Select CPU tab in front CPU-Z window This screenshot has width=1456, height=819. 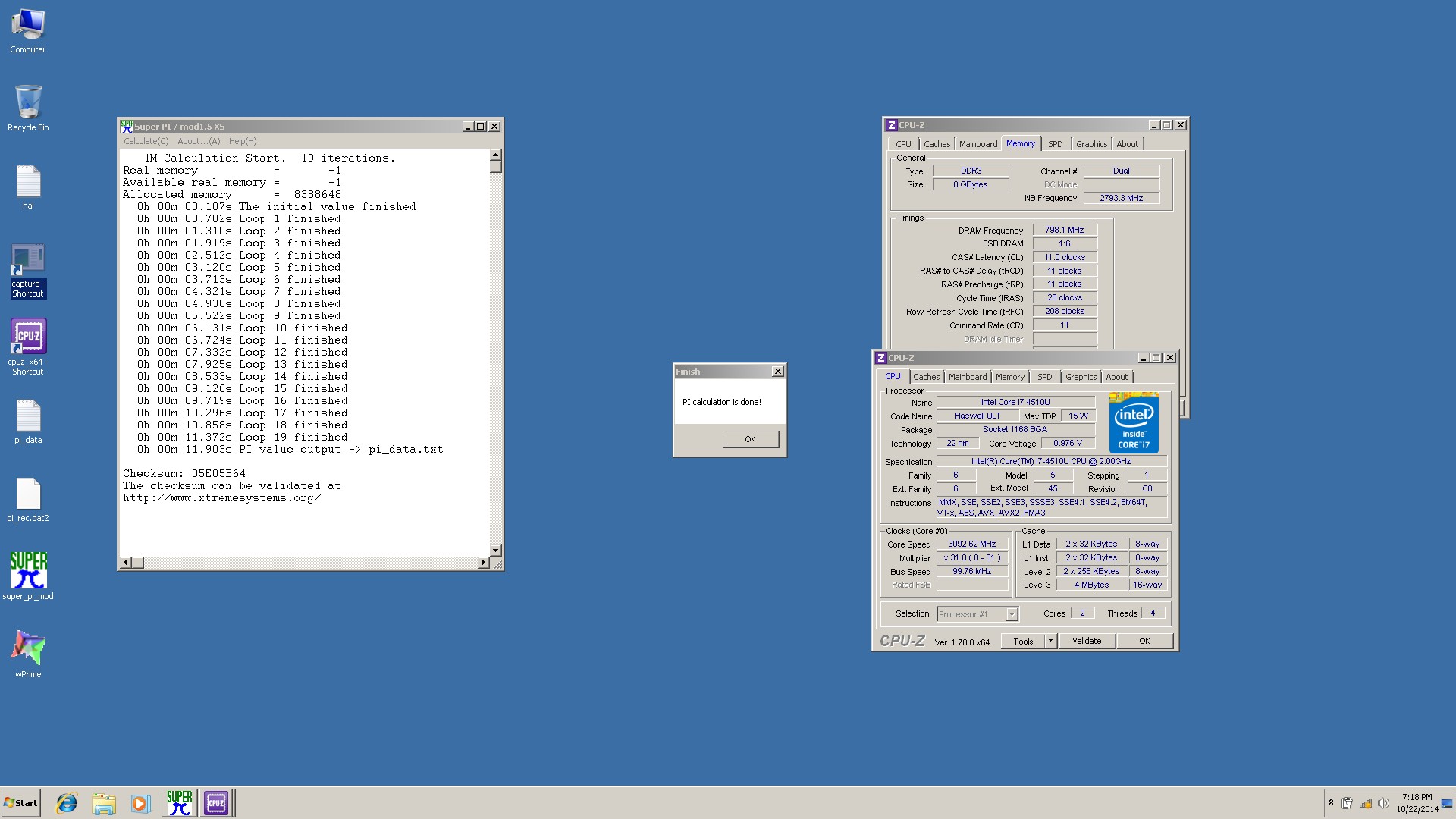point(893,376)
